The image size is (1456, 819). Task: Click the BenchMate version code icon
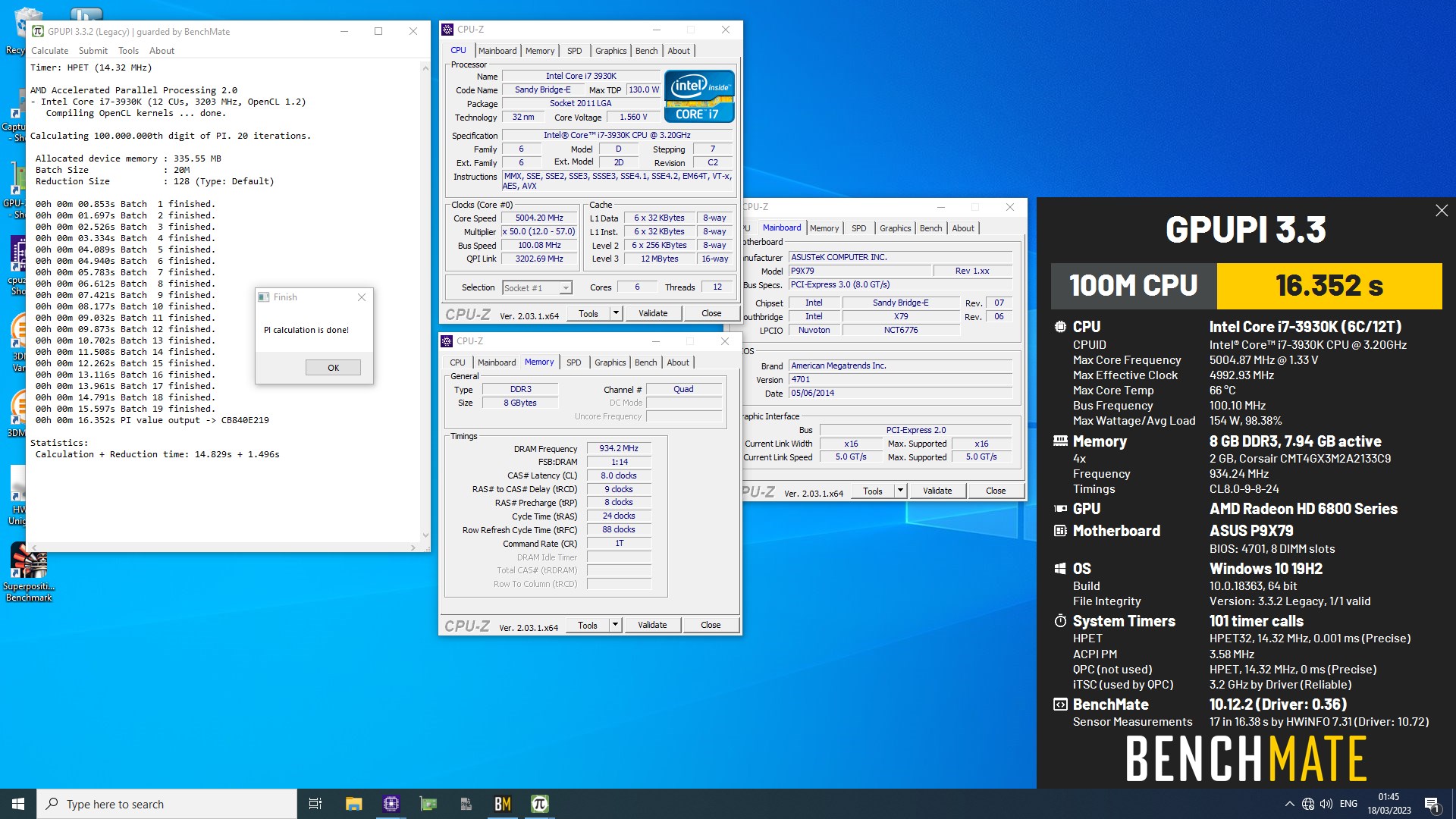click(1060, 704)
